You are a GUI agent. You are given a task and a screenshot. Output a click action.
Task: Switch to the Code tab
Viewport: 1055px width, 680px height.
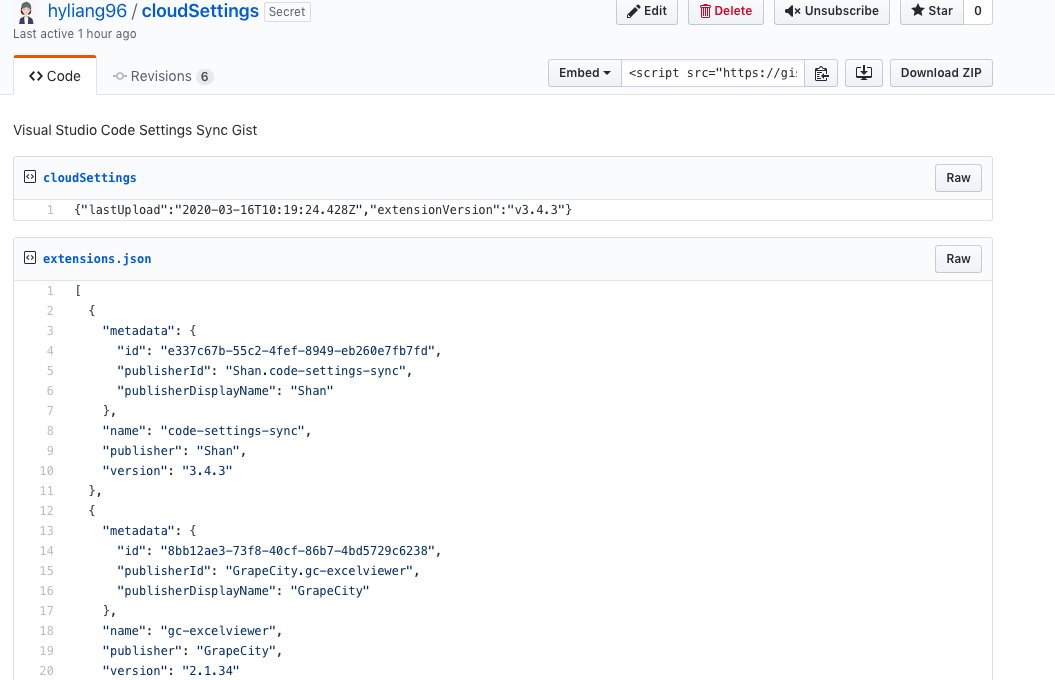[55, 76]
